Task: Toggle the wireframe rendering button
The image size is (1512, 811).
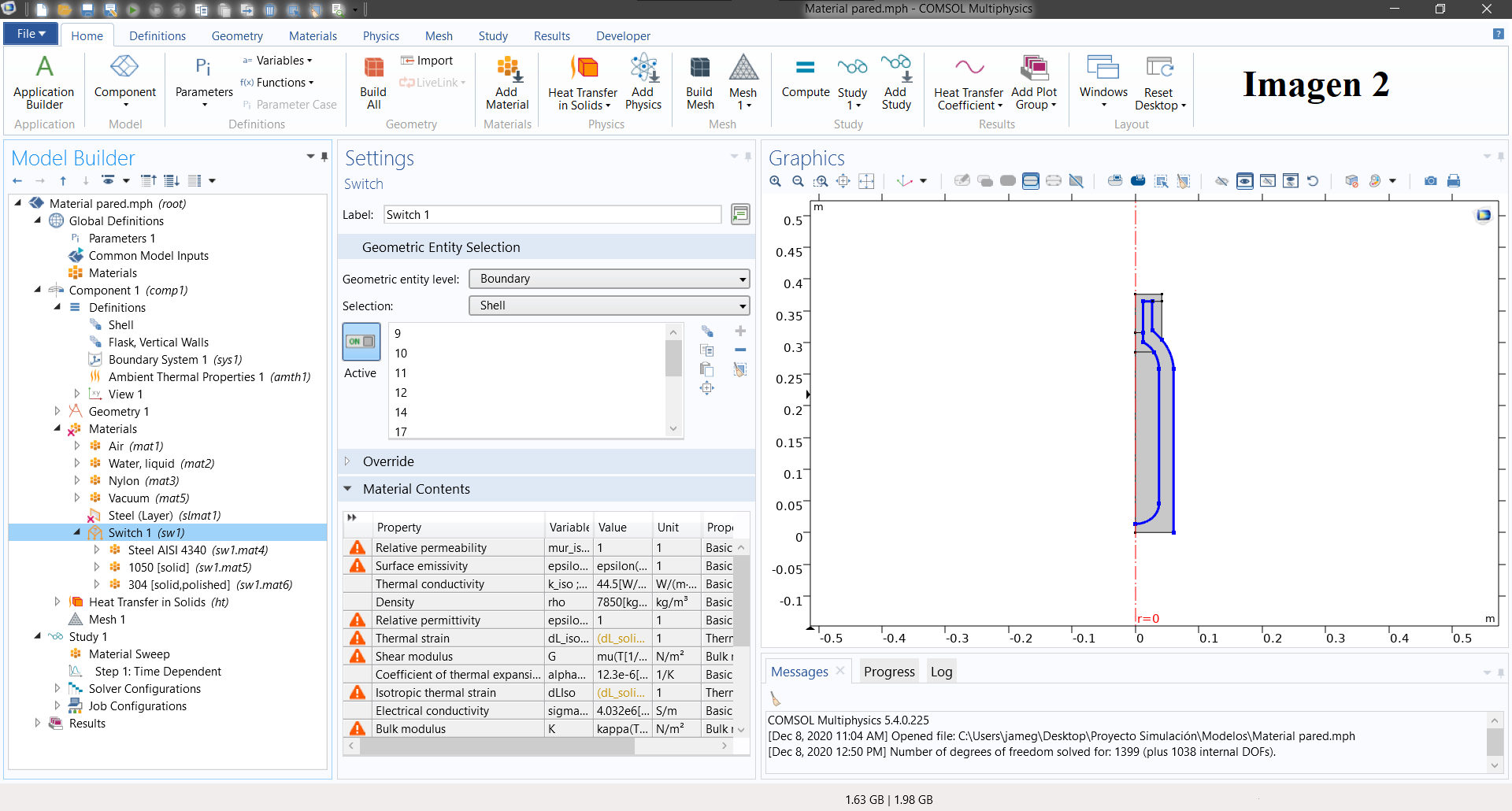Action: click(1076, 181)
